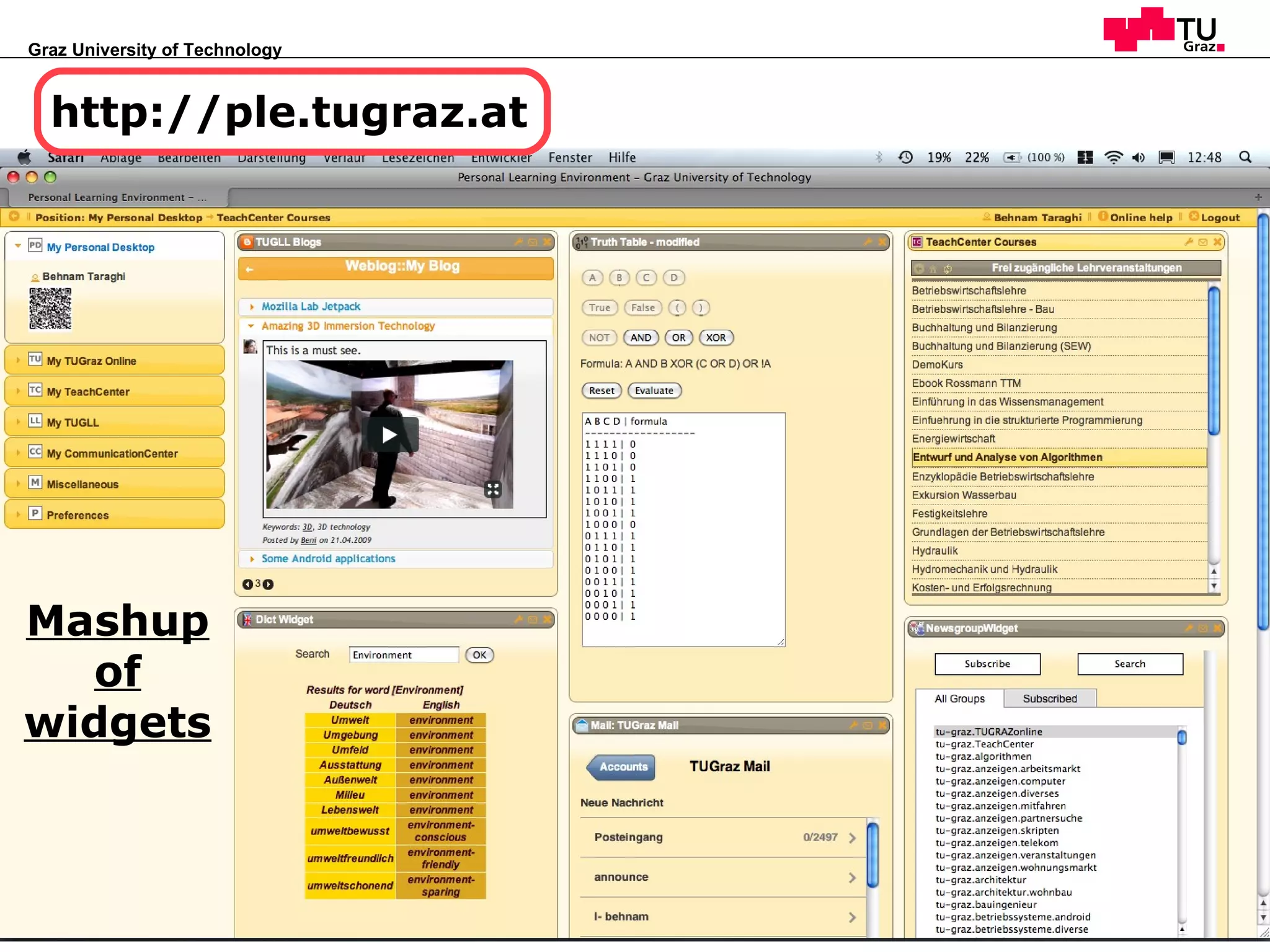Click the refresh icon in TeachCenter course list
This screenshot has height=952, width=1270.
click(948, 269)
